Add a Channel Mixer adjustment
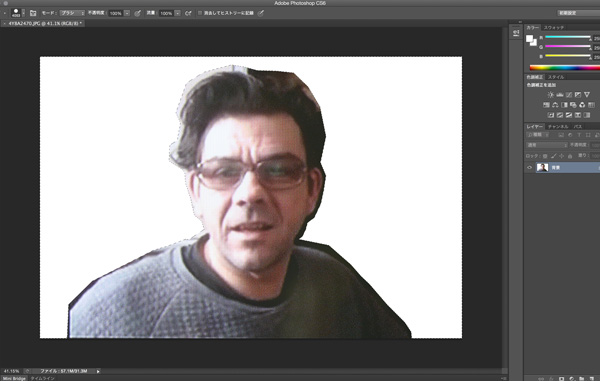The width and height of the screenshot is (600, 381). click(582, 105)
